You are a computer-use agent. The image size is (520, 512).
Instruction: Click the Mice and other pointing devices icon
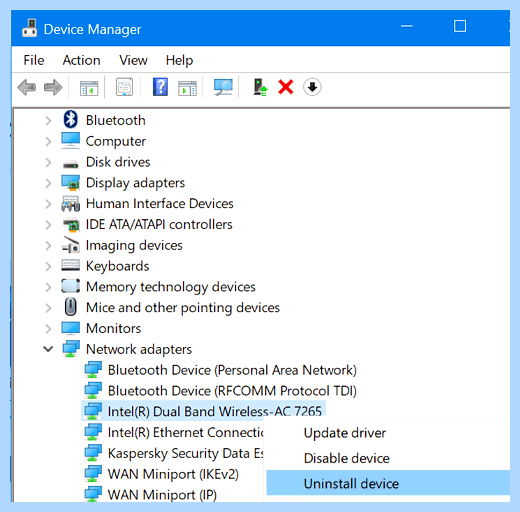(70, 307)
